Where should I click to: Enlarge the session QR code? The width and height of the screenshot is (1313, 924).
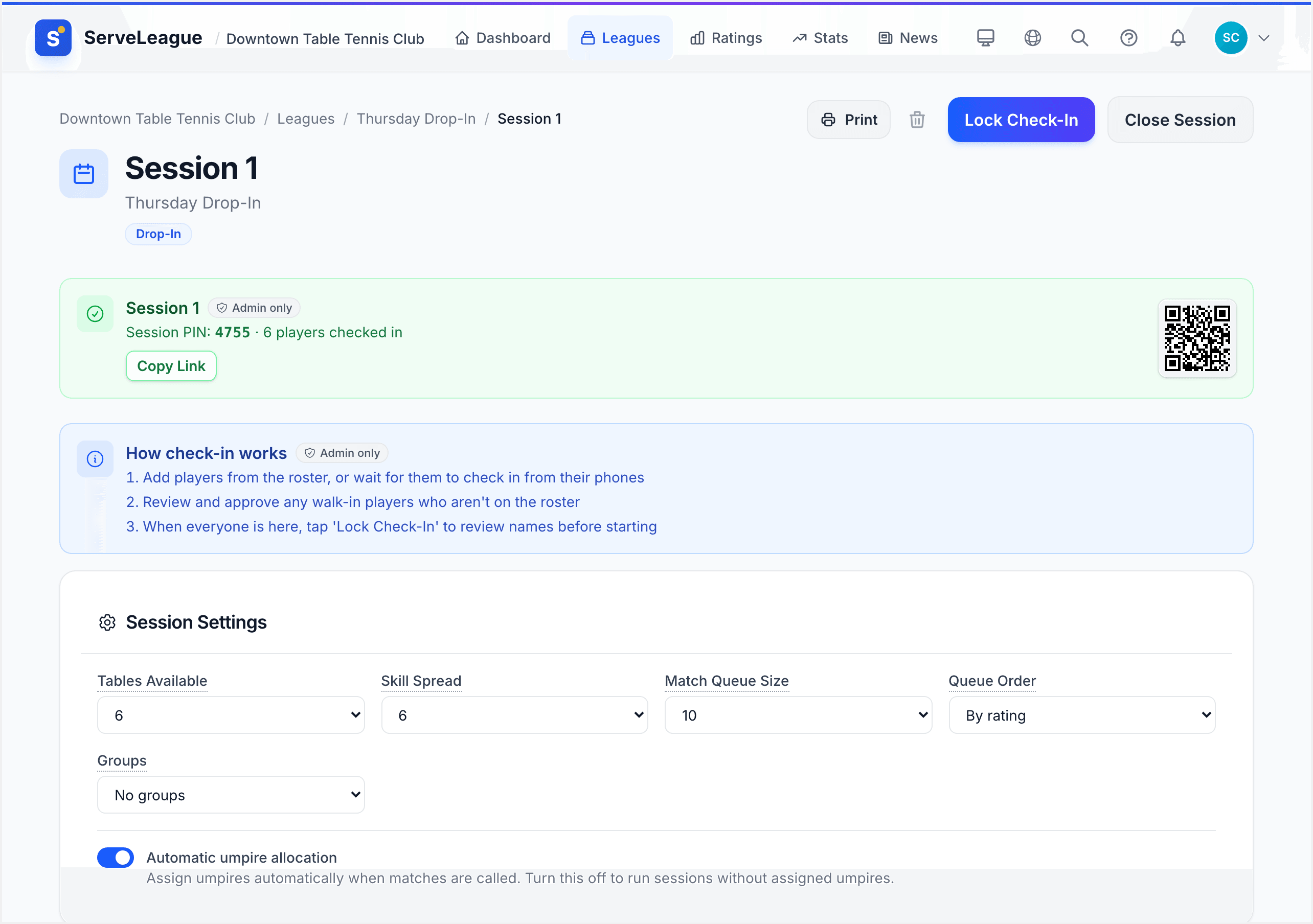click(x=1197, y=338)
